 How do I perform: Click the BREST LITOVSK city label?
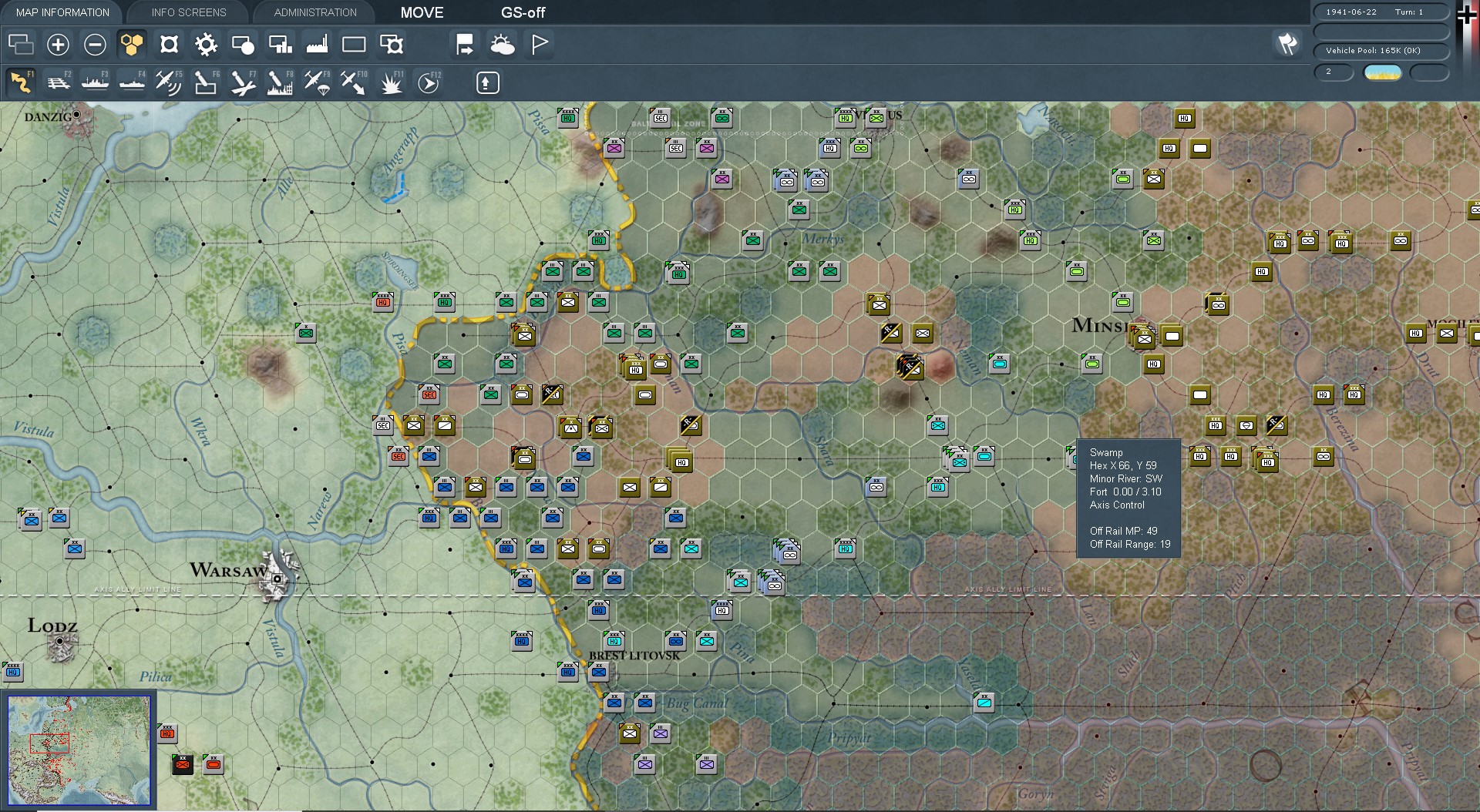coord(634,656)
